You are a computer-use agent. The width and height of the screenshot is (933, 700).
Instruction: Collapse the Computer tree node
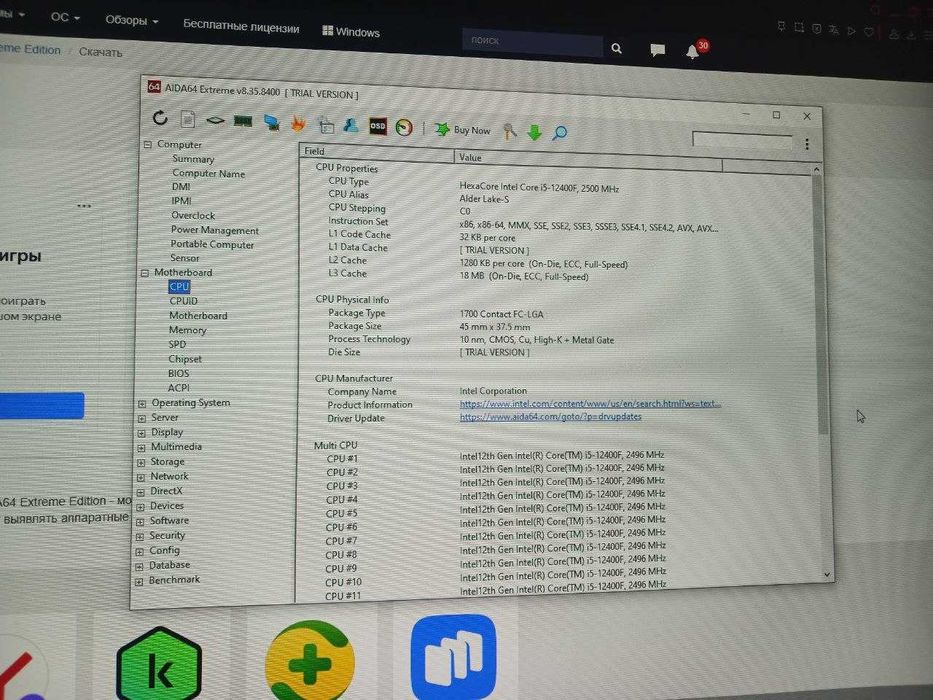tap(148, 144)
